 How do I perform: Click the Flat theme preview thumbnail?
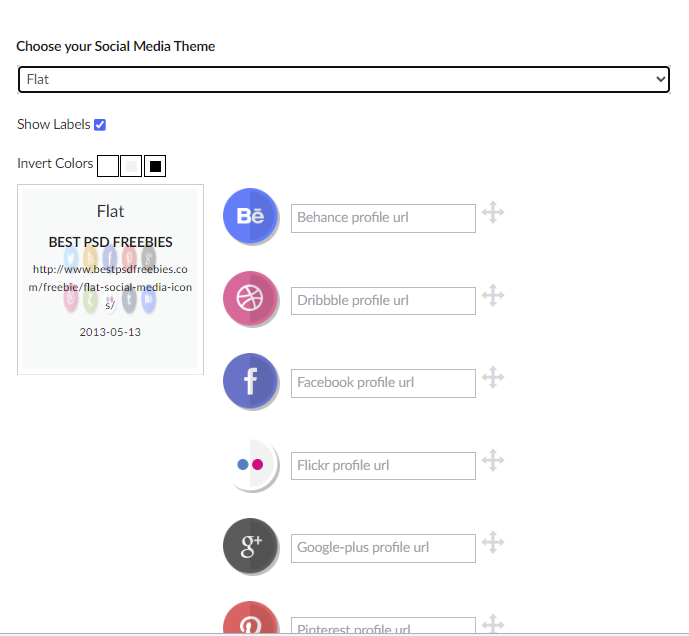pos(110,280)
